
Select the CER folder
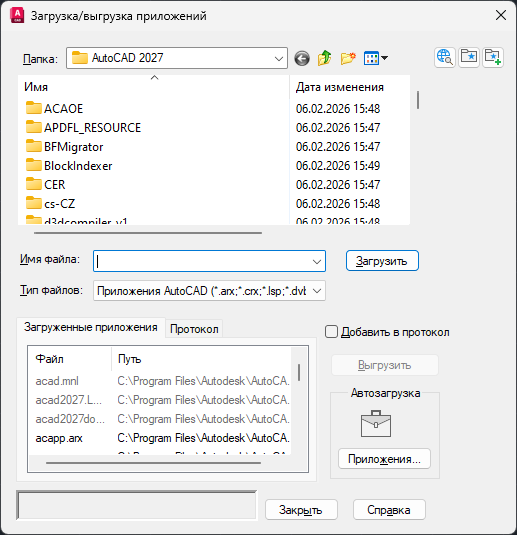coord(45,185)
